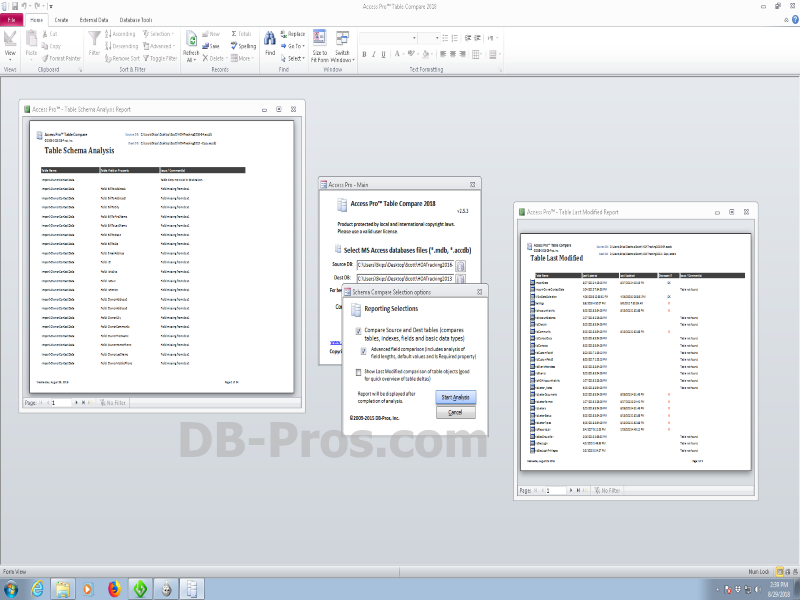800x600 pixels.
Task: Click Cancel in Schema Compare options
Action: click(x=456, y=412)
